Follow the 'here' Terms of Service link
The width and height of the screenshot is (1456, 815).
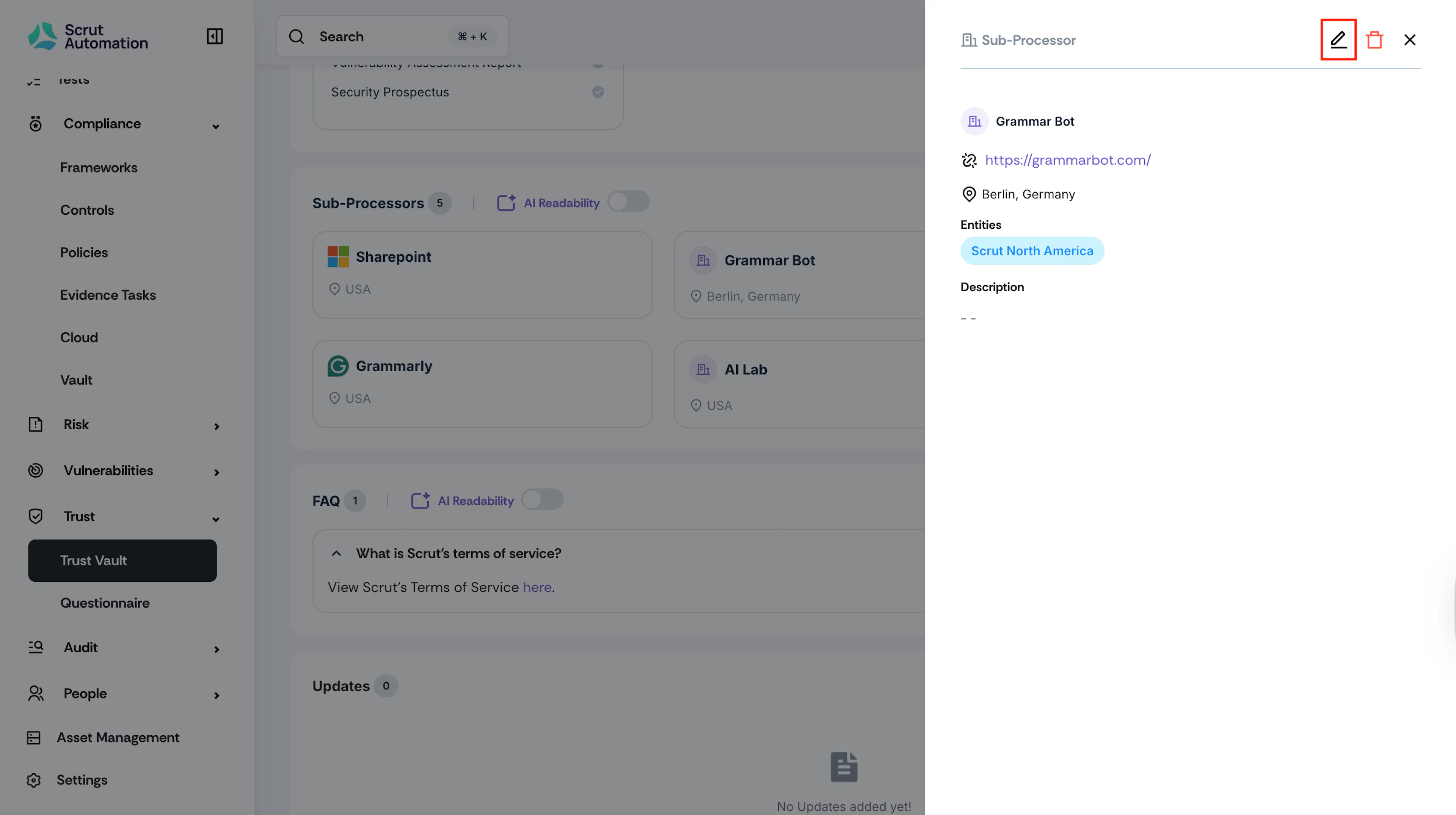point(537,587)
